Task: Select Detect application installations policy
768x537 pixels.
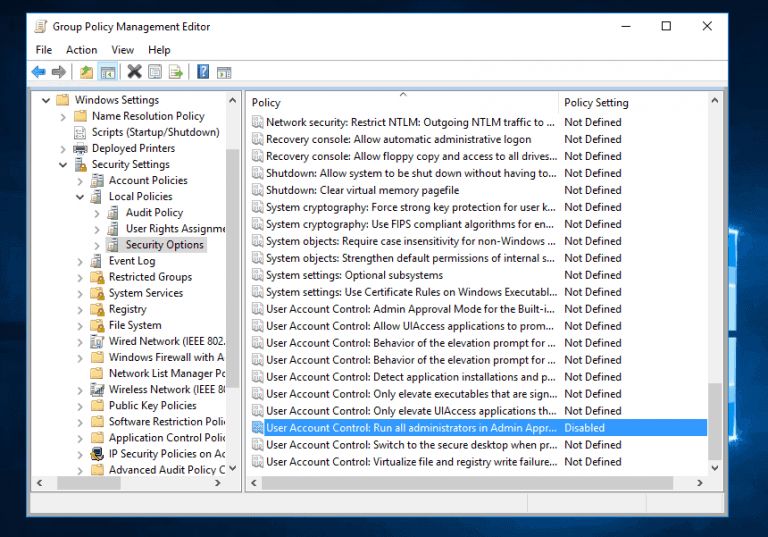Action: point(410,377)
